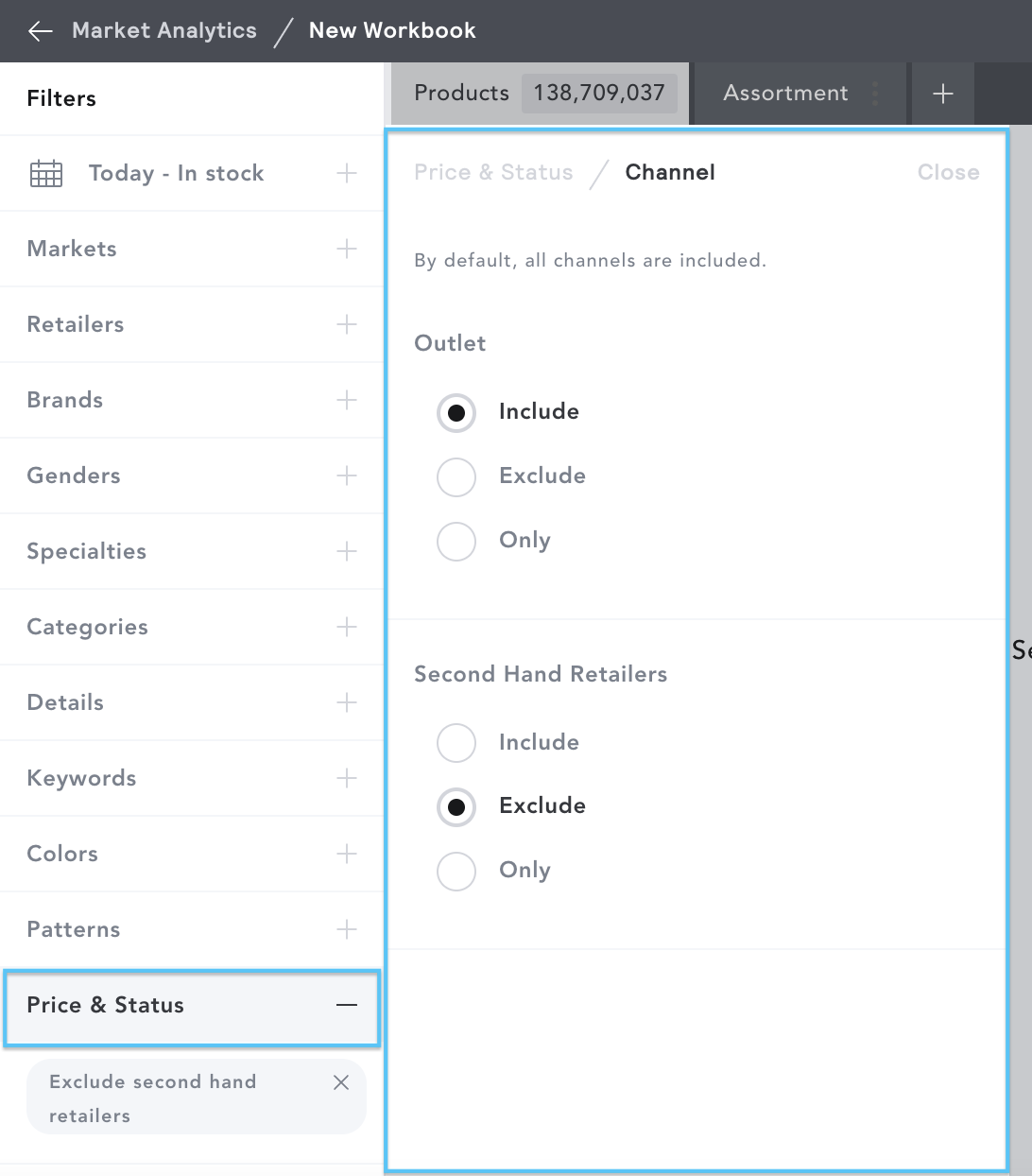Expand the Categories filter section
This screenshot has width=1032, height=1176.
point(192,627)
